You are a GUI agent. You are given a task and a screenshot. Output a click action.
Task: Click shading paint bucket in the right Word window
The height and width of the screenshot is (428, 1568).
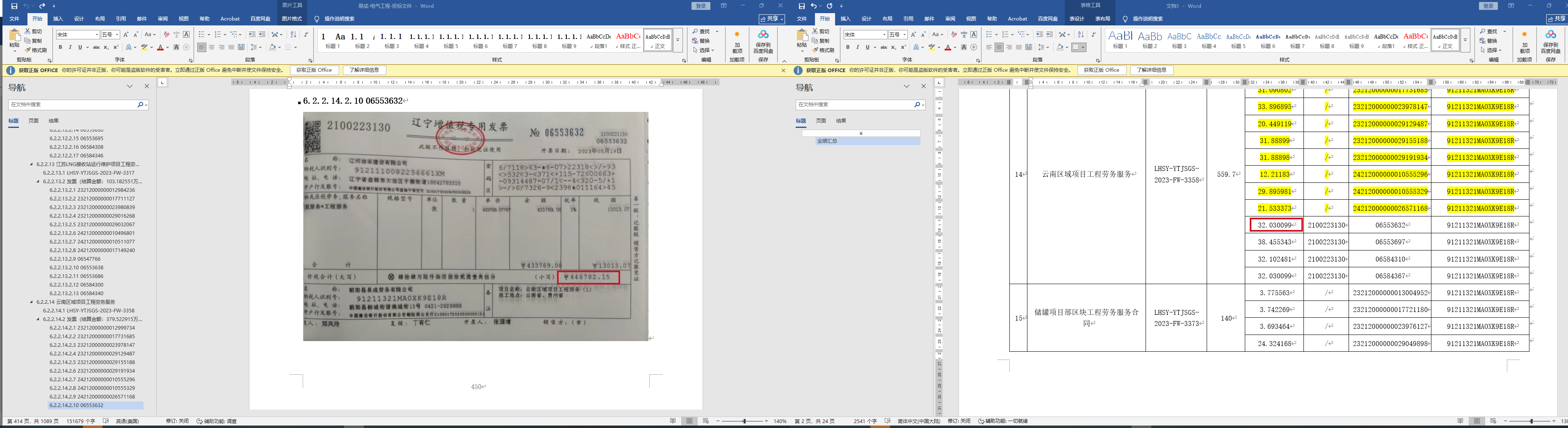[1060, 48]
